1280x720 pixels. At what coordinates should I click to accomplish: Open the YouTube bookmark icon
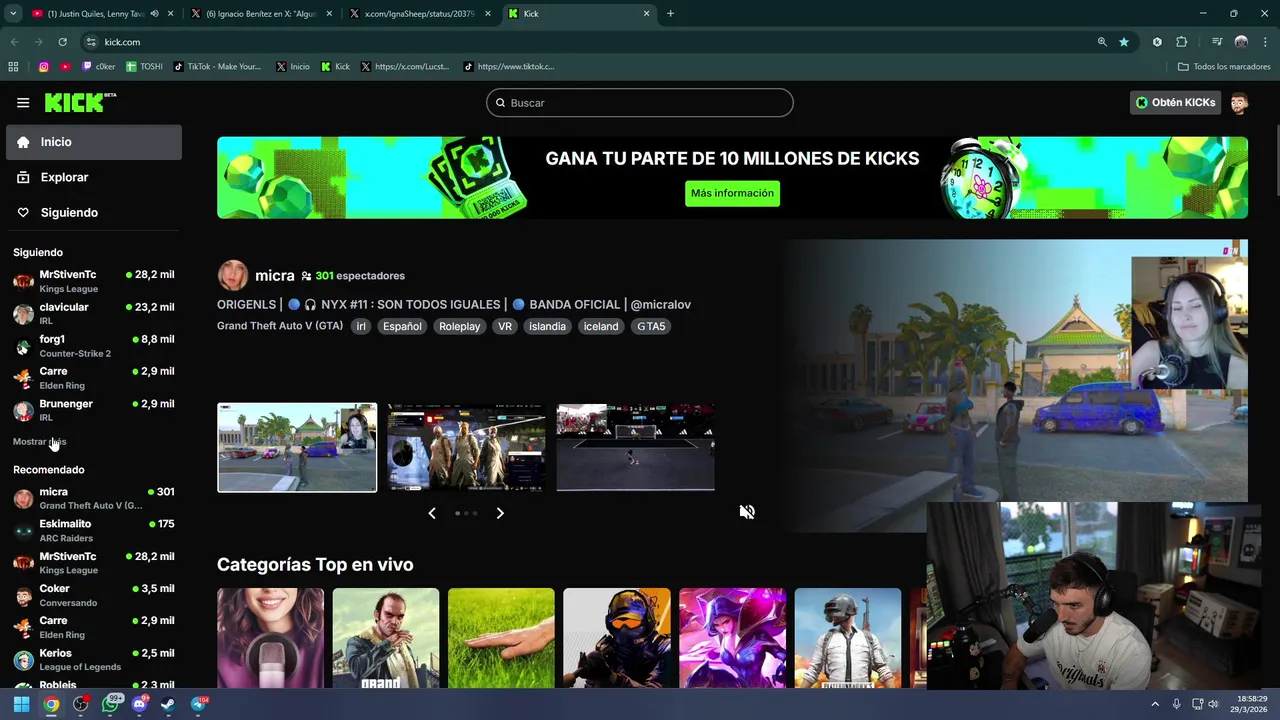(65, 67)
